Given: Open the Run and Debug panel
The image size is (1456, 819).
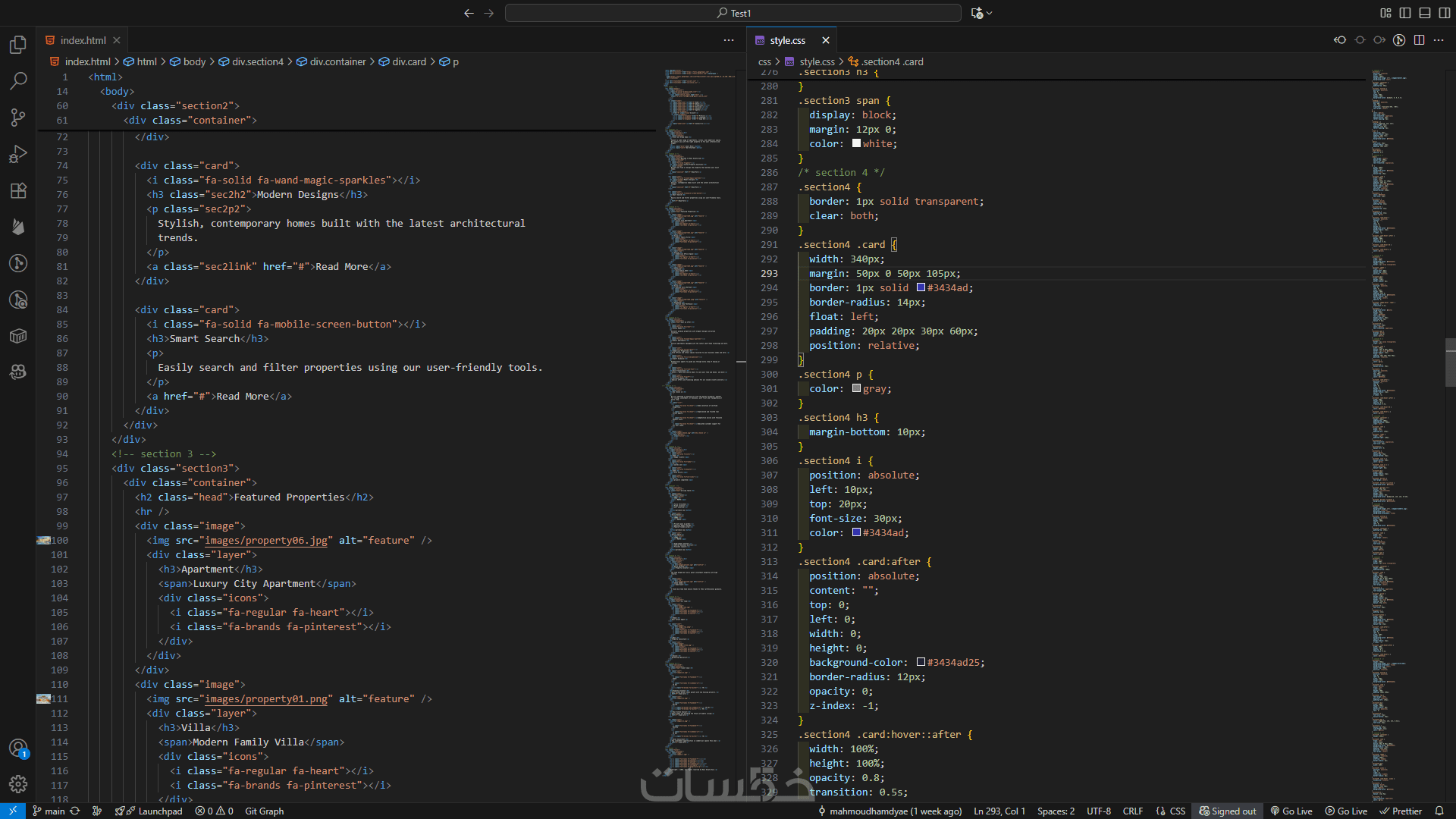Looking at the screenshot, I should (18, 154).
